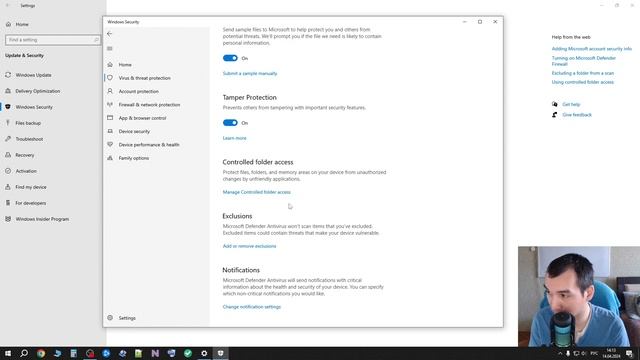Click the Windows Security shield icon in Settings sidebar

8,107
